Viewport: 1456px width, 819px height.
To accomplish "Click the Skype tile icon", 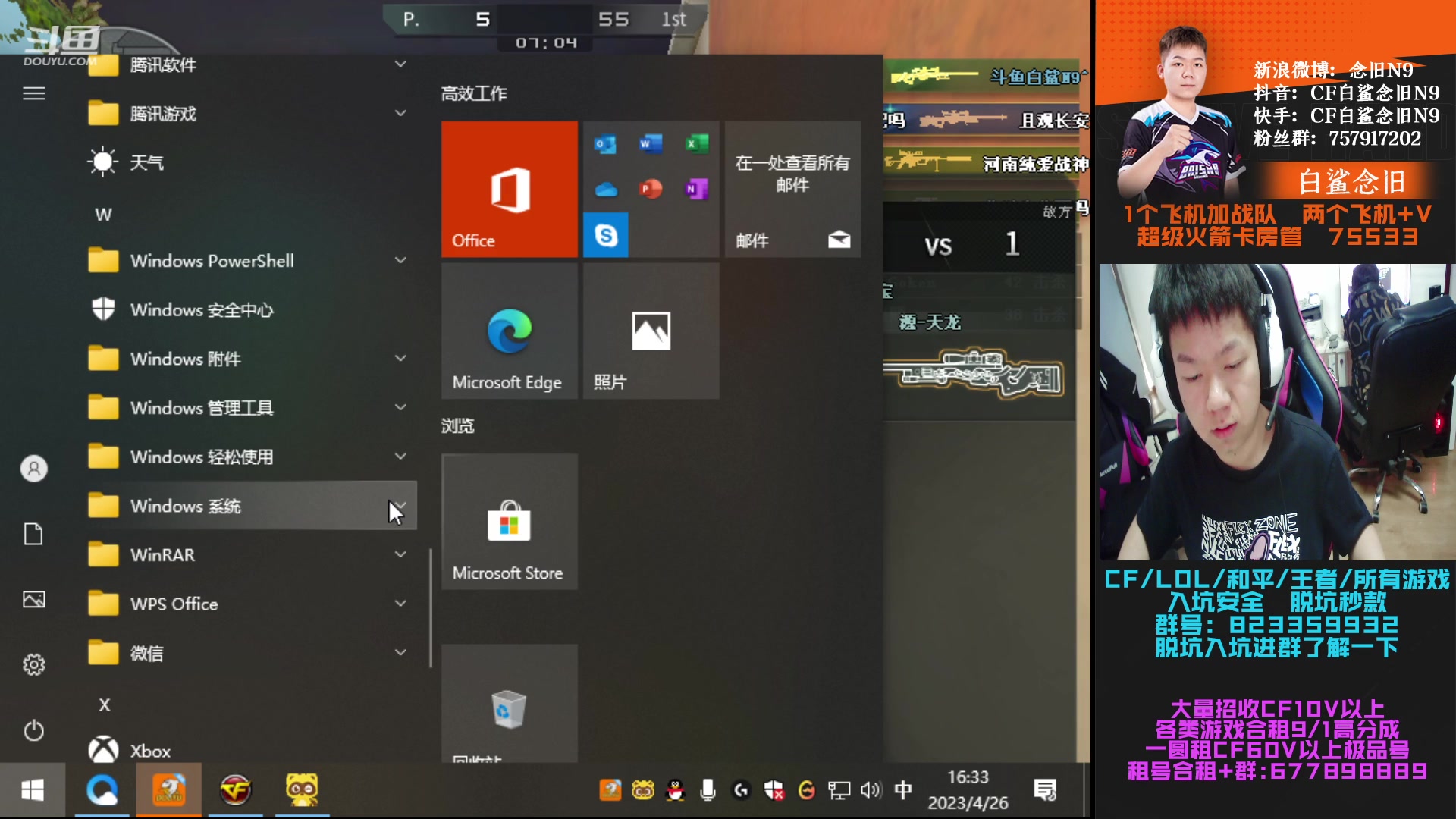I will pos(605,235).
